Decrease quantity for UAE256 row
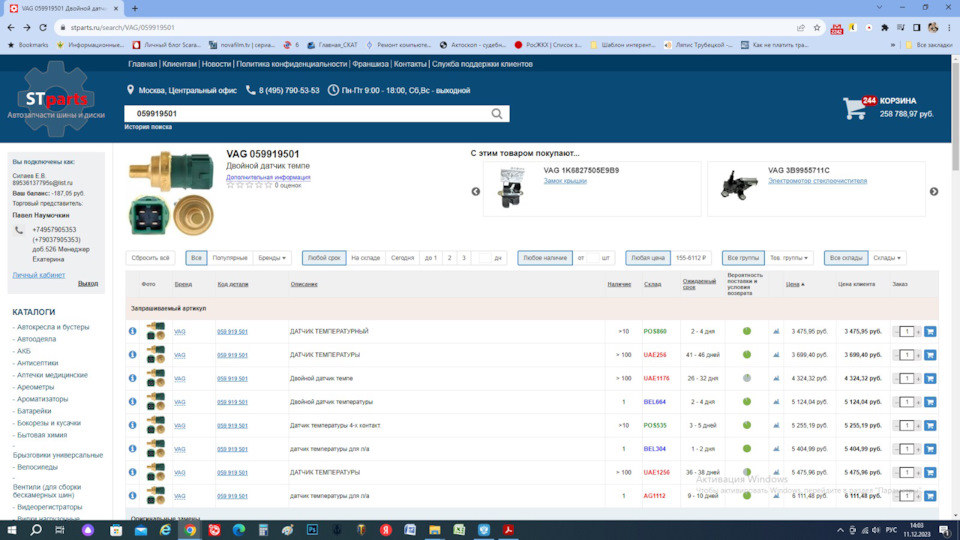Screen dimensions: 960x540 (x=896, y=354)
